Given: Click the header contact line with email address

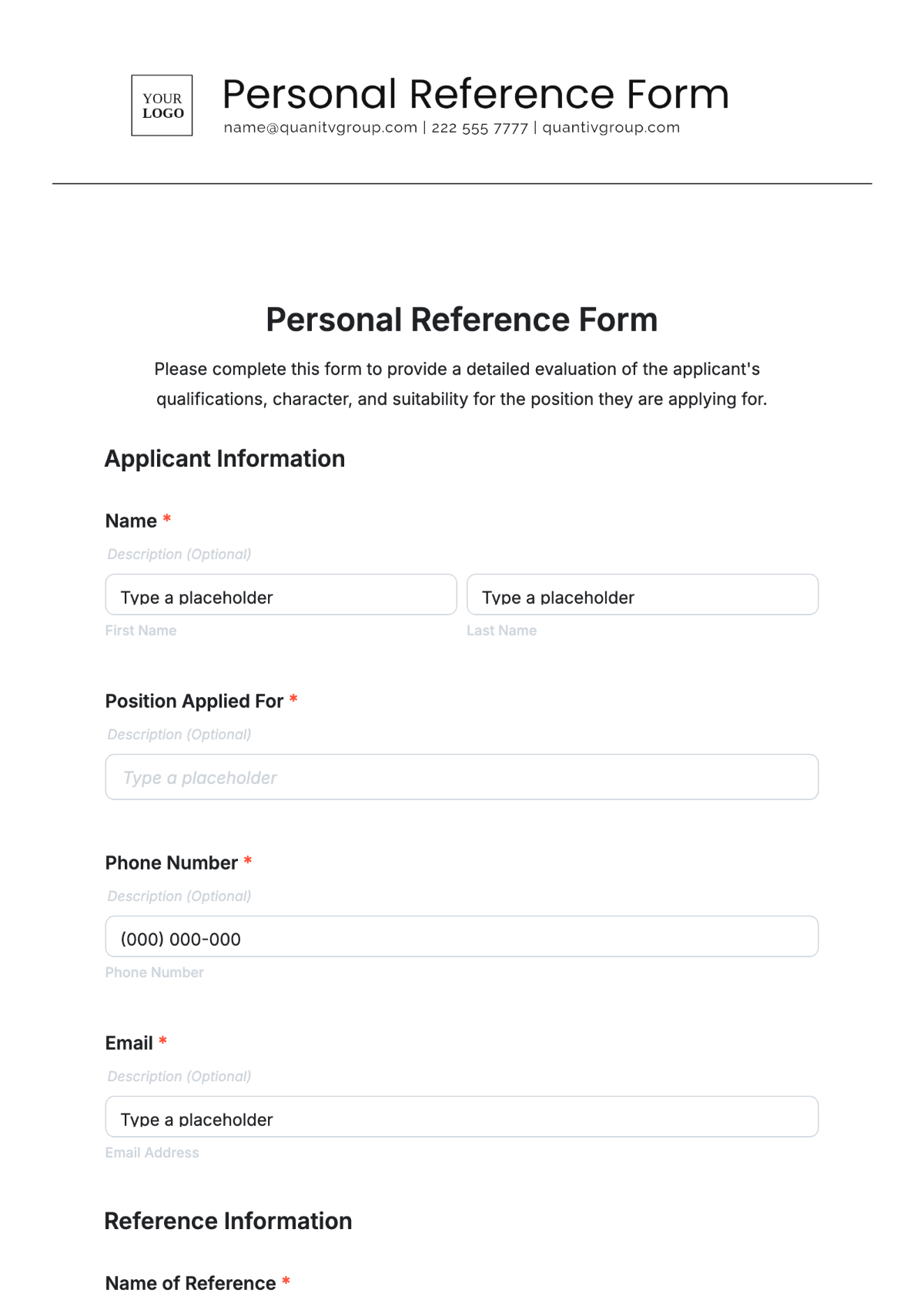Looking at the screenshot, I should click(x=452, y=128).
